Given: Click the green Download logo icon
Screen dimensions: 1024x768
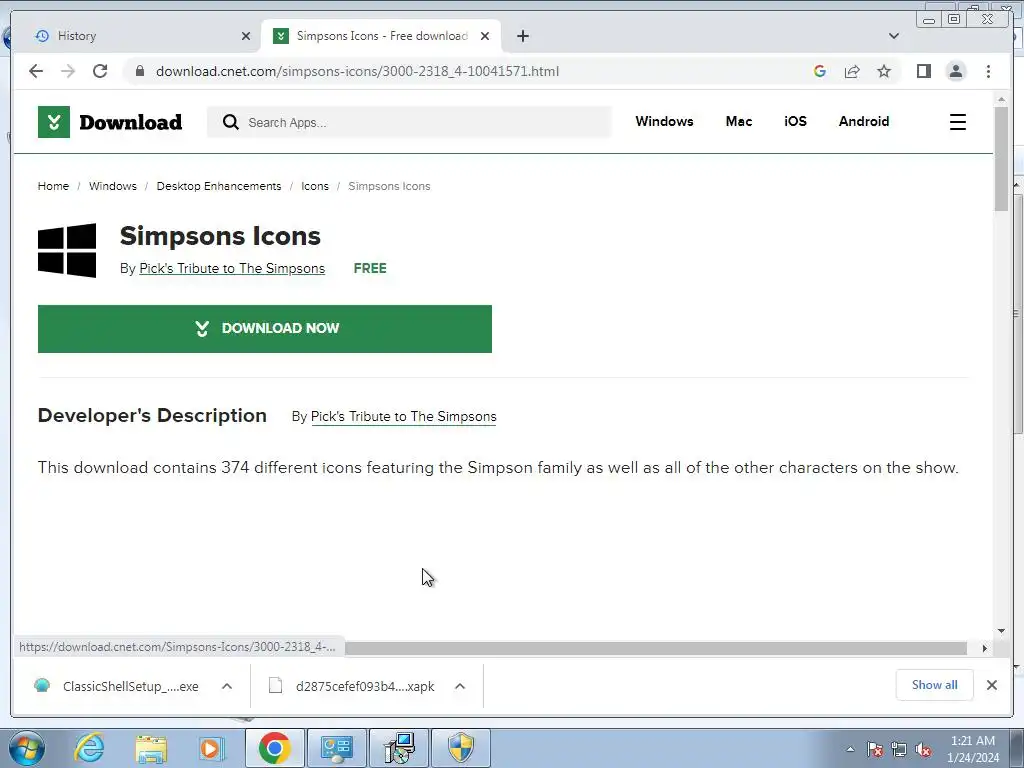Looking at the screenshot, I should click(x=54, y=122).
